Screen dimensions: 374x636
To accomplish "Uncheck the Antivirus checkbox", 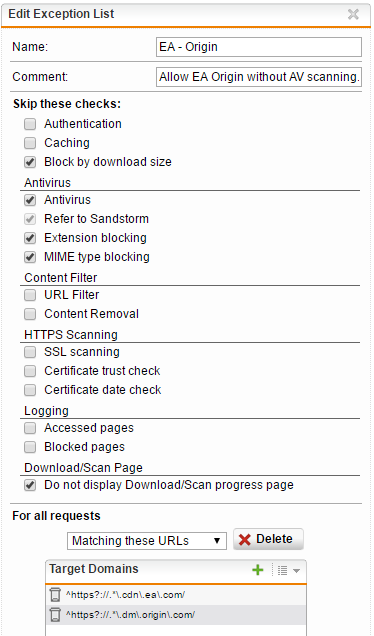I will [x=30, y=200].
